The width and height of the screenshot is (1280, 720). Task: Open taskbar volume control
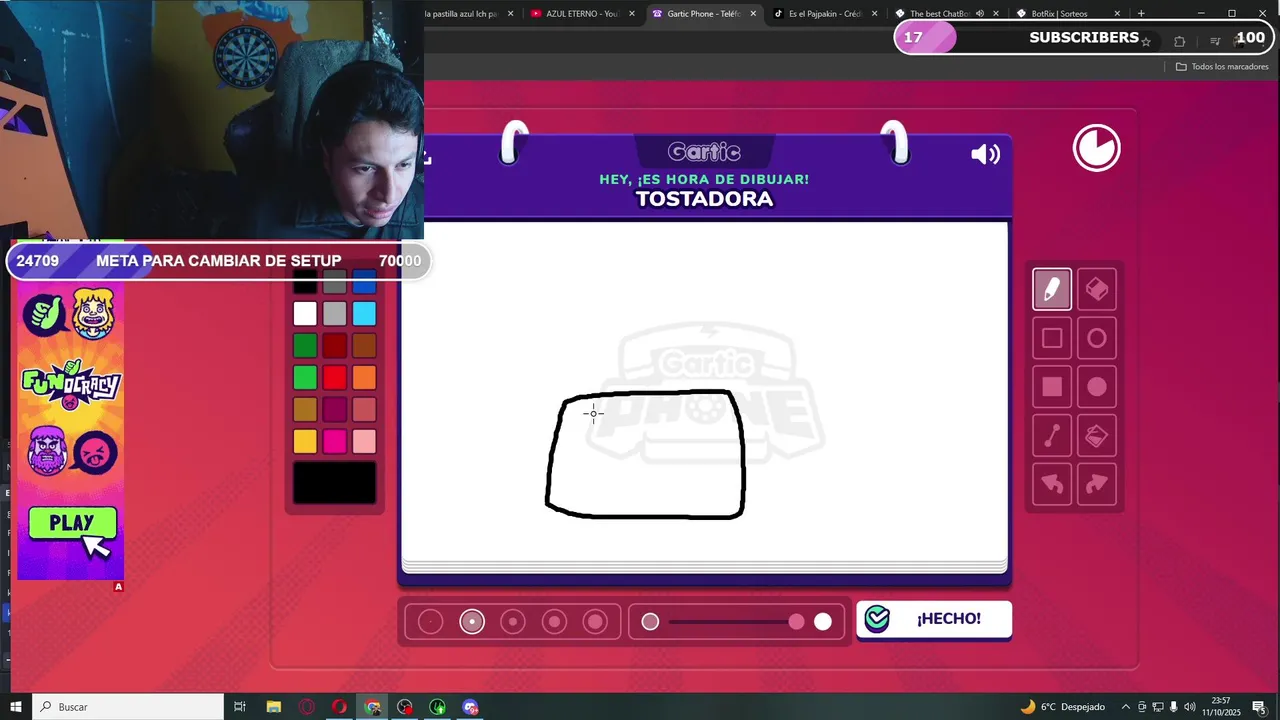tap(1190, 707)
